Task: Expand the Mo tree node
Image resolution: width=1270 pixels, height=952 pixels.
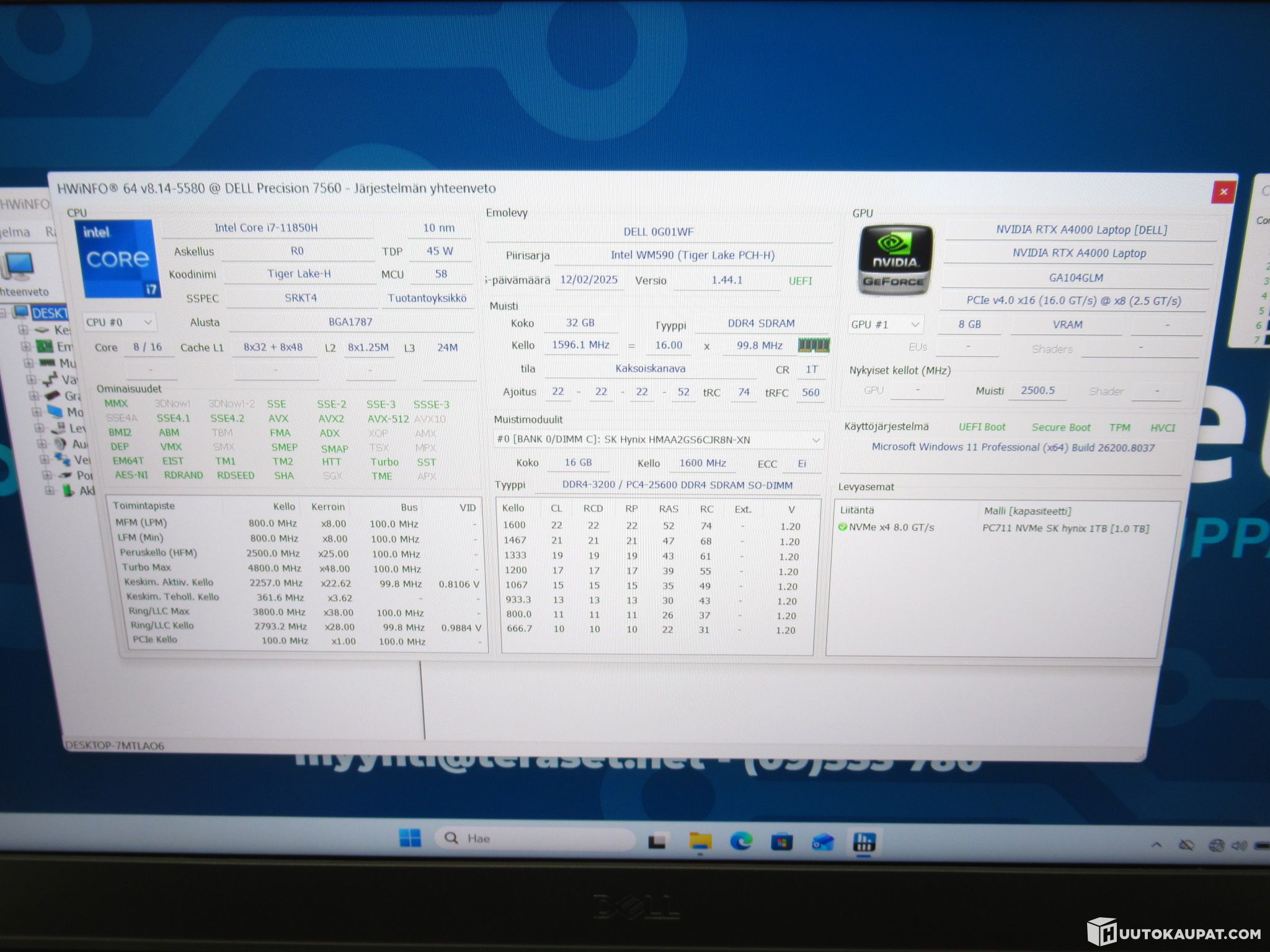Action: tap(37, 412)
